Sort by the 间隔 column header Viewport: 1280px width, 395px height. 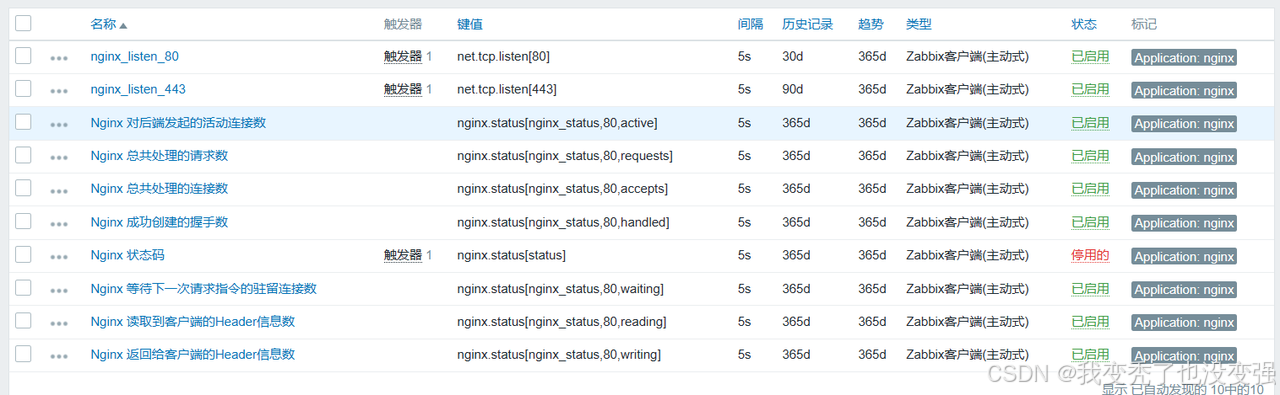coord(750,24)
